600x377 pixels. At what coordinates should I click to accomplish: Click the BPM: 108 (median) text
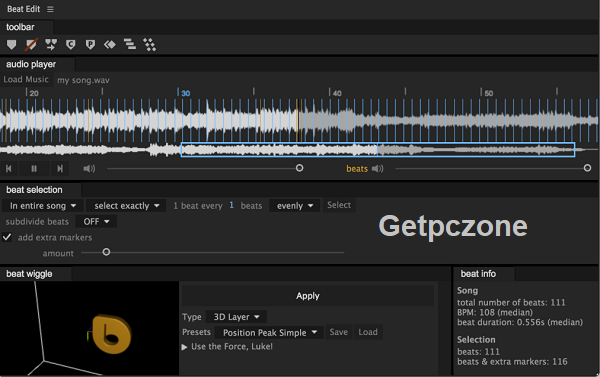pos(495,312)
